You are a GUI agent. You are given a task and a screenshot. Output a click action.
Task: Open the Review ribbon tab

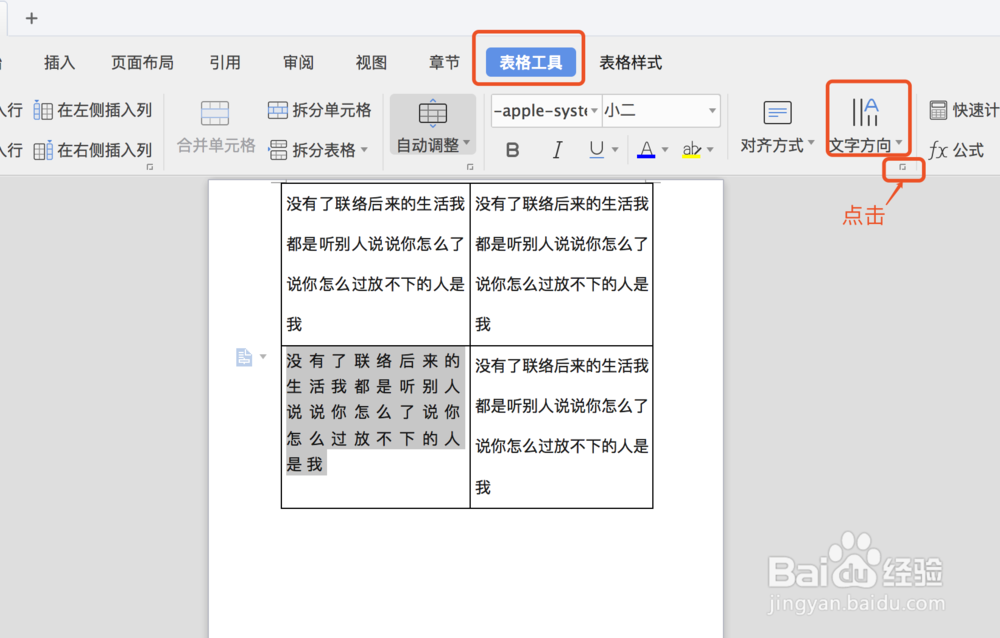click(x=297, y=62)
